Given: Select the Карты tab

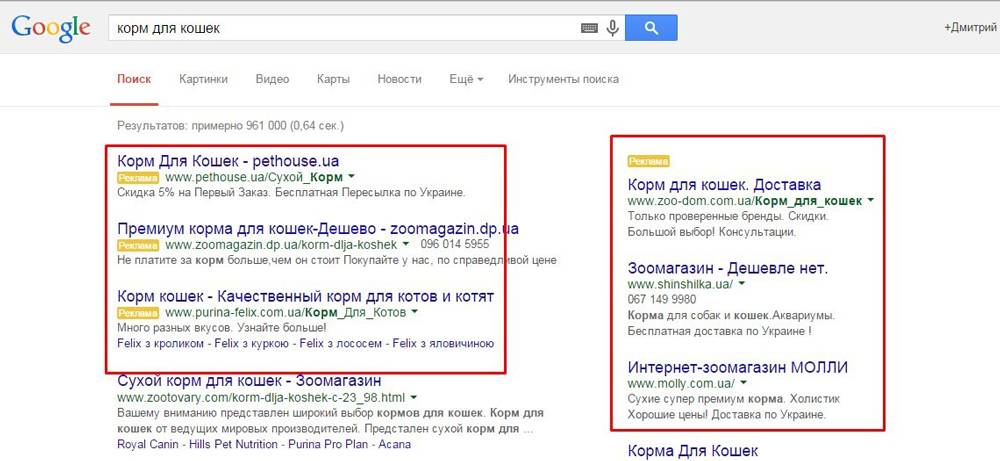Looking at the screenshot, I should [333, 79].
